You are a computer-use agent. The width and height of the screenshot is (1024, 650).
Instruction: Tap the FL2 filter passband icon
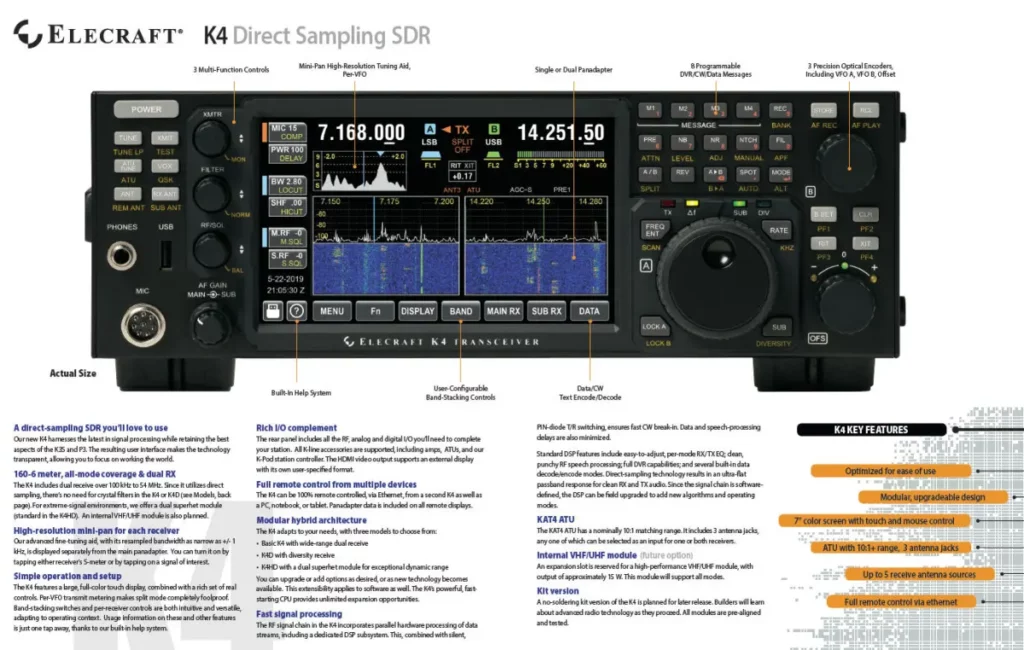click(493, 155)
